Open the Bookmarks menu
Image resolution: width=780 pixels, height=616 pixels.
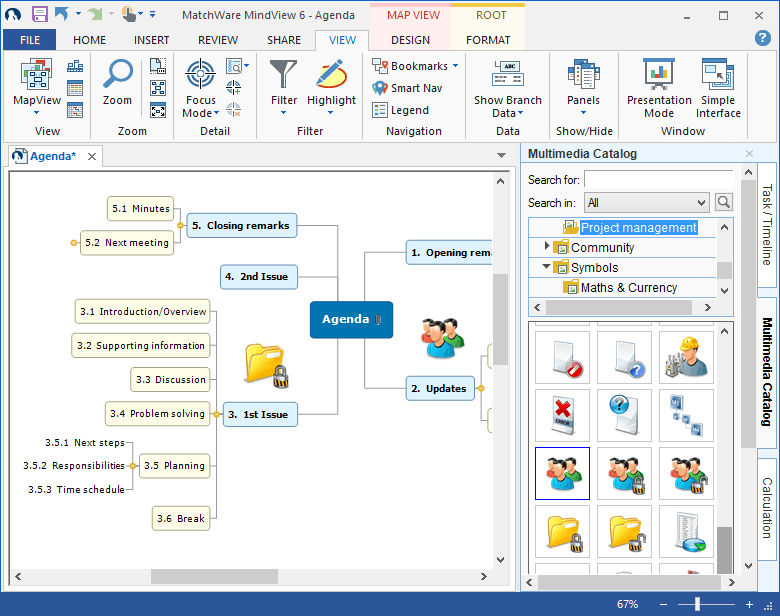[x=415, y=66]
